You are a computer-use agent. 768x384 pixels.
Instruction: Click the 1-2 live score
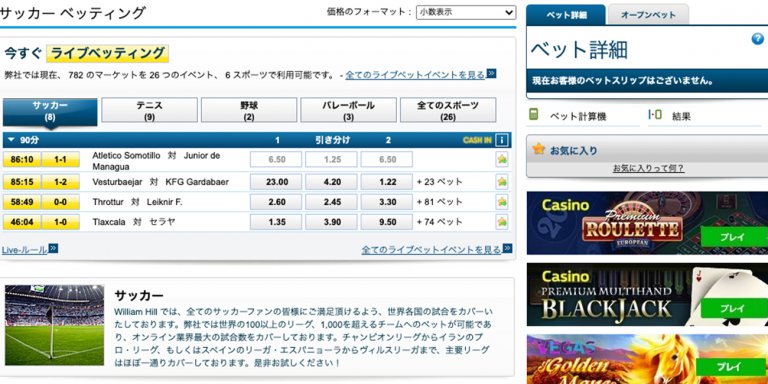[61, 182]
